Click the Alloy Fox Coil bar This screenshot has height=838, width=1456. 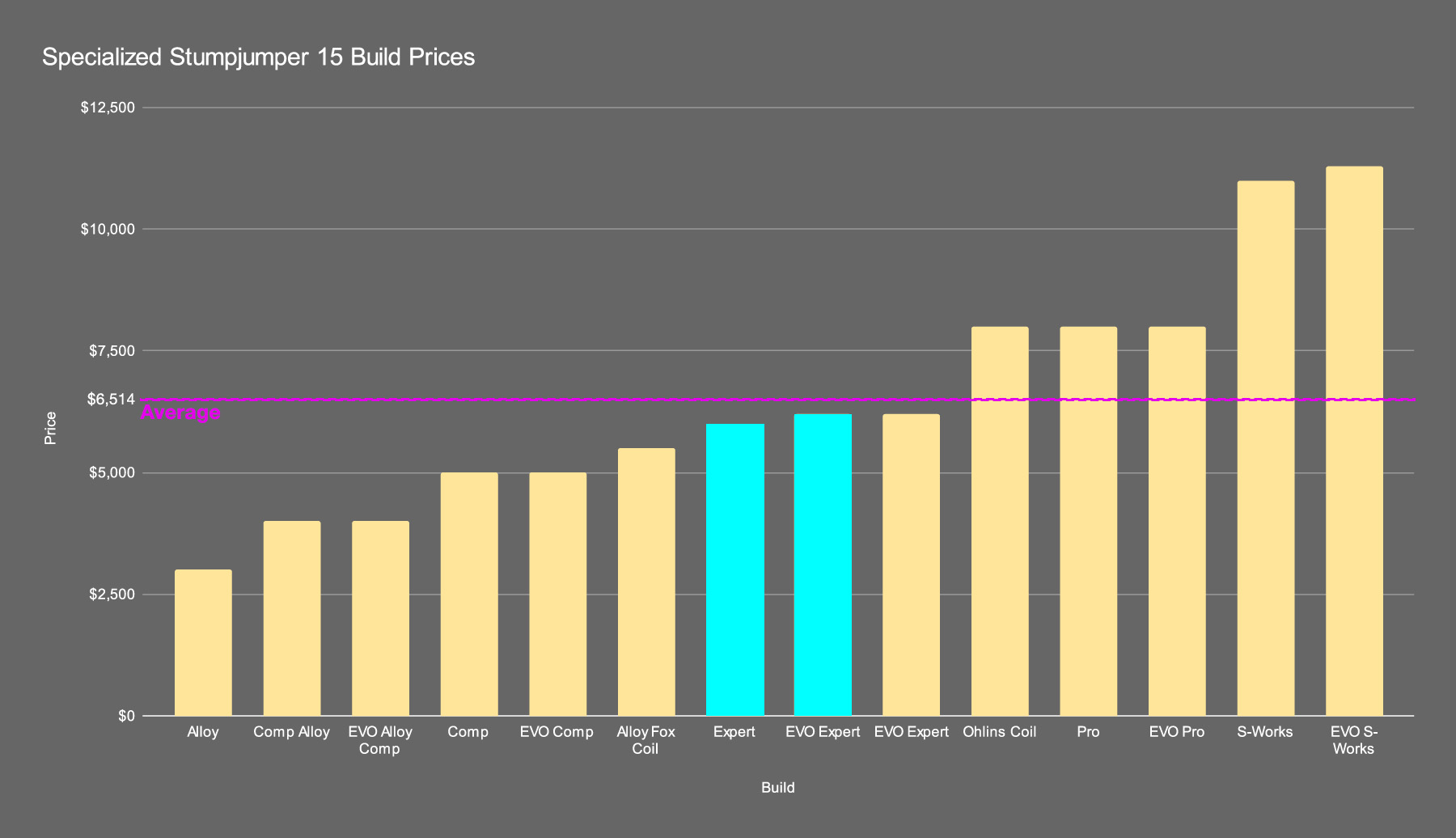pyautogui.click(x=645, y=582)
